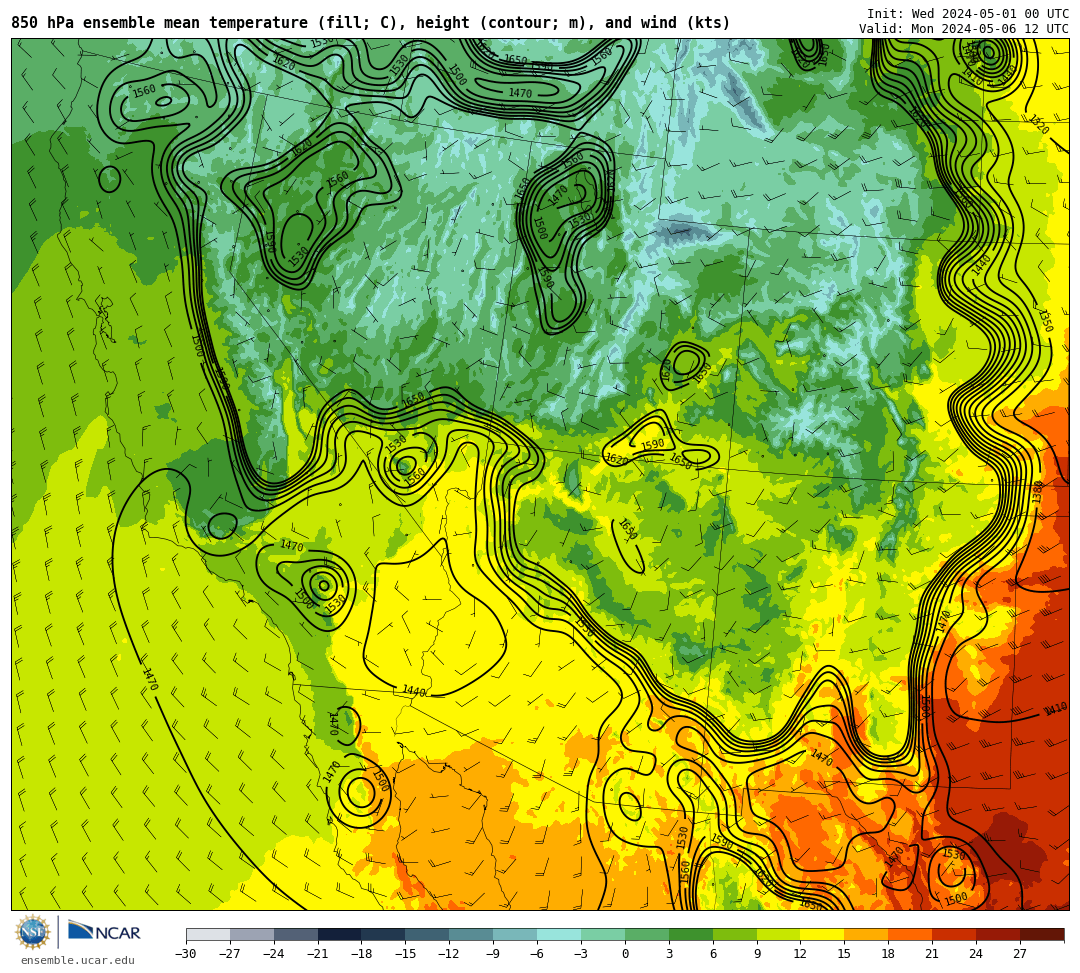
Task: Pick the dark red 24 to 27 colorbar swatch
Action: (x=999, y=934)
